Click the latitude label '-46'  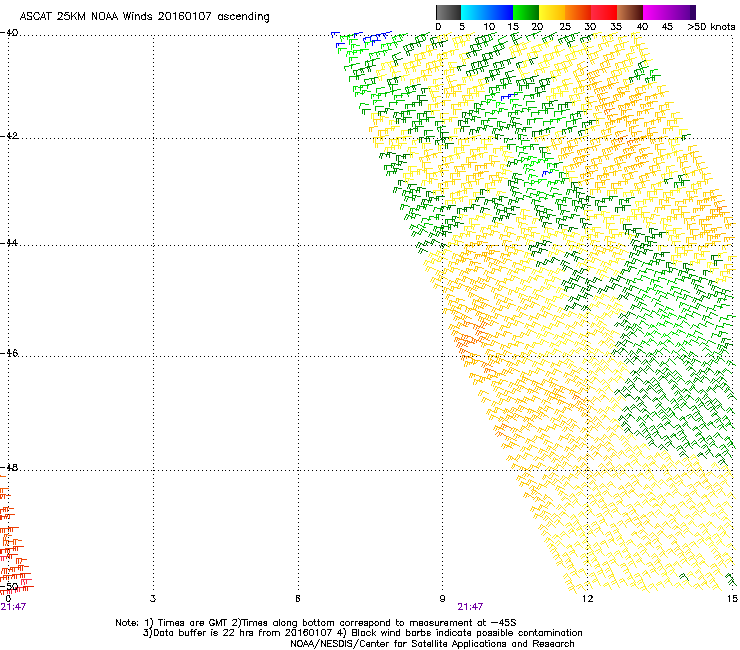click(x=9, y=354)
